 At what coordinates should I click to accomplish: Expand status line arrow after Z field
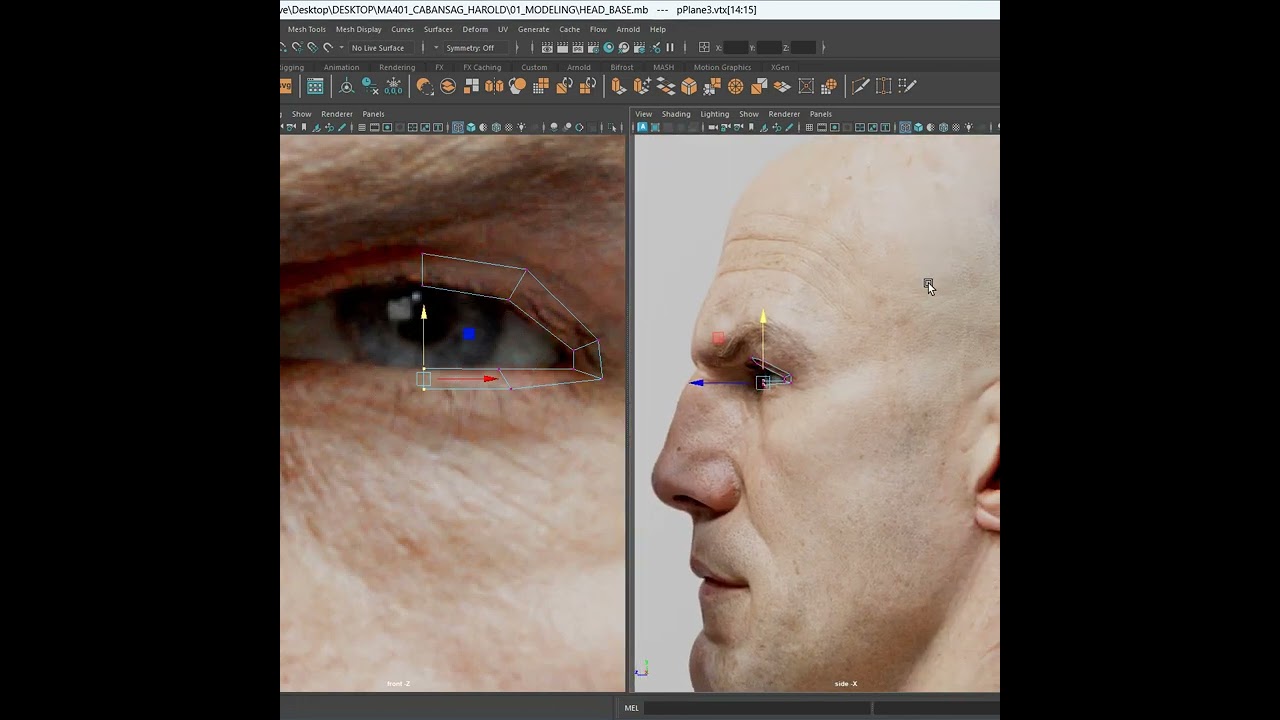coord(823,47)
